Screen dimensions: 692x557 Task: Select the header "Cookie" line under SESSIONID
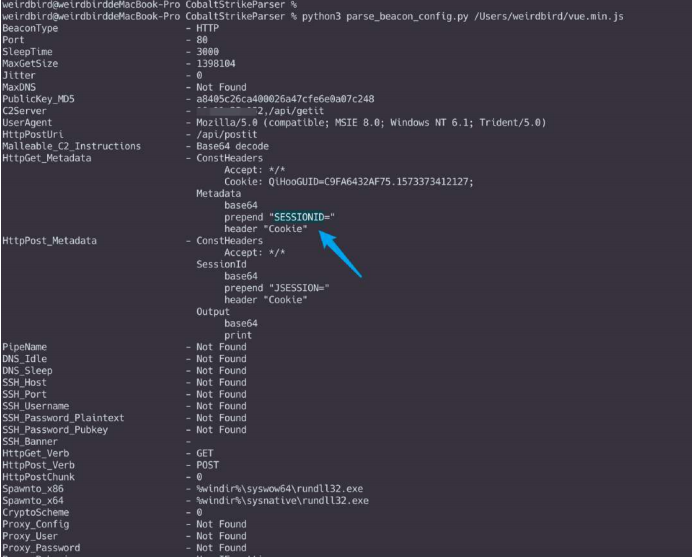click(266, 229)
